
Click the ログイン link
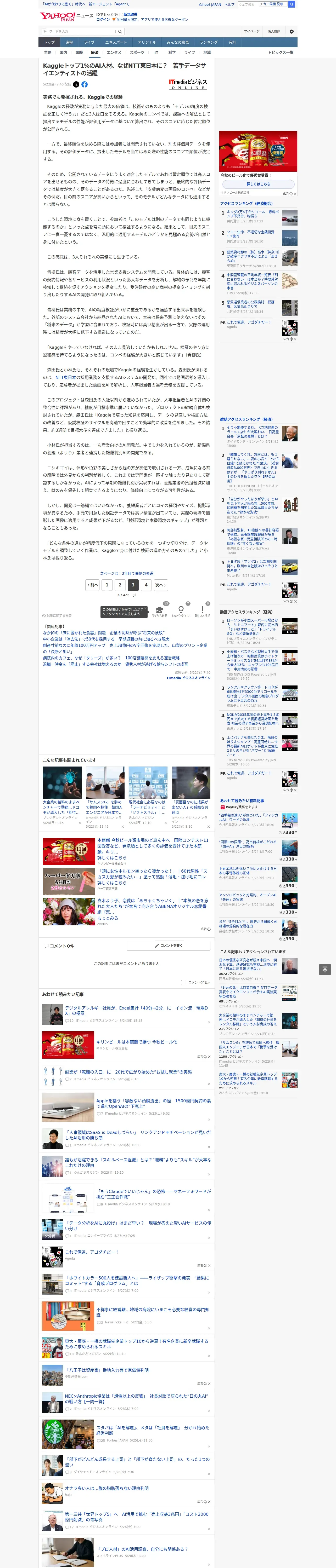[103, 20]
